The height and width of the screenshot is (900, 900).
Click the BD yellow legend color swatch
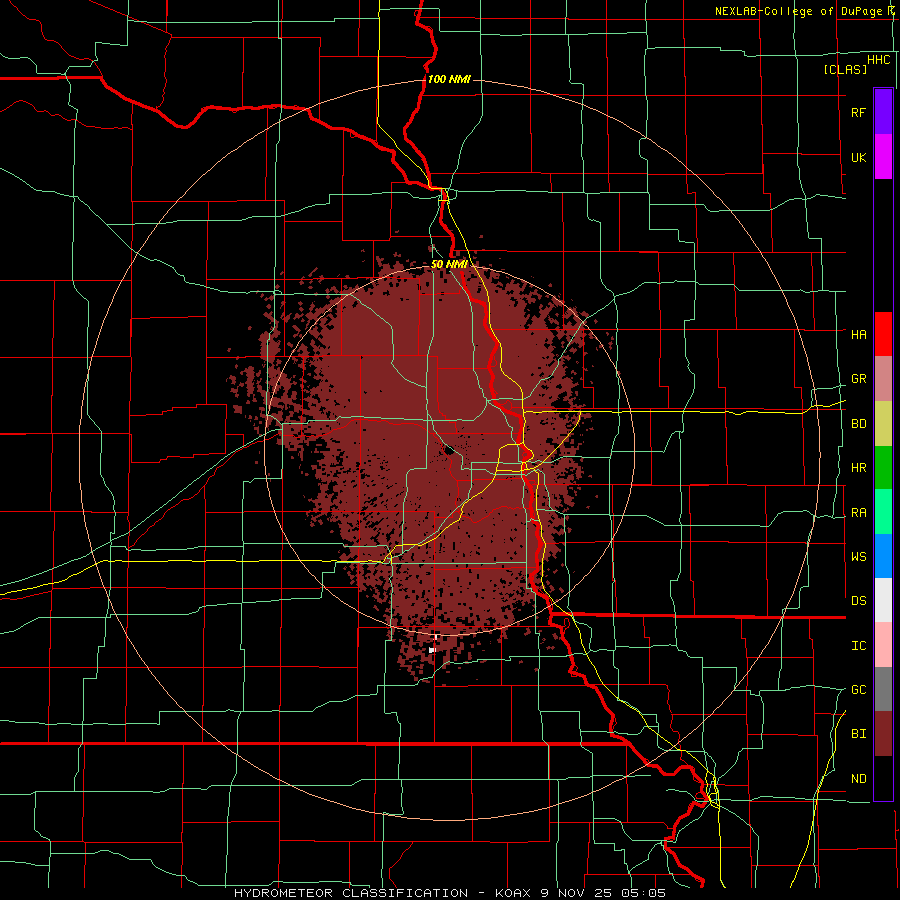click(883, 423)
